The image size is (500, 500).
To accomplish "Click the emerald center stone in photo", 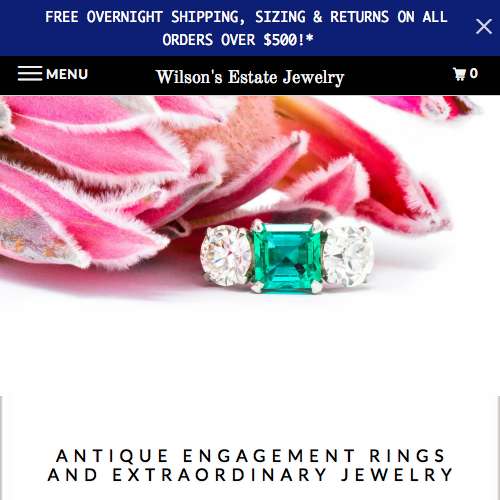I will tap(287, 257).
